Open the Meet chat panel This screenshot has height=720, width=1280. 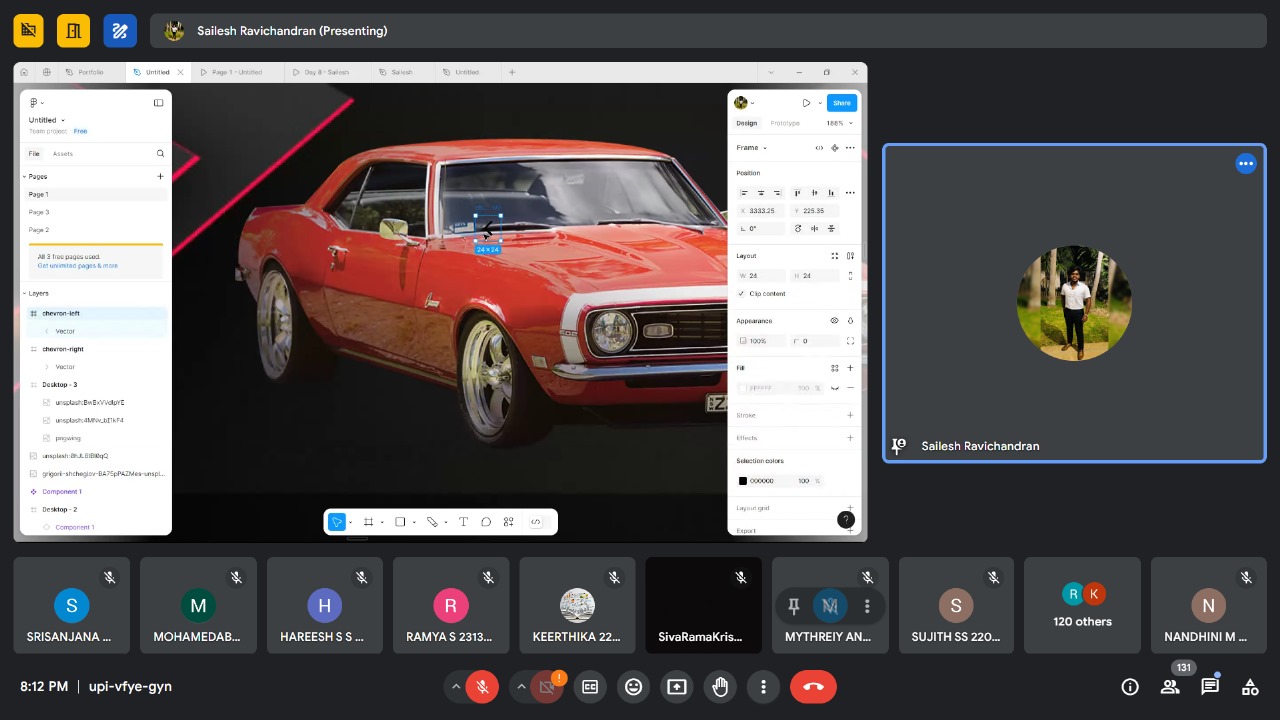[1210, 687]
